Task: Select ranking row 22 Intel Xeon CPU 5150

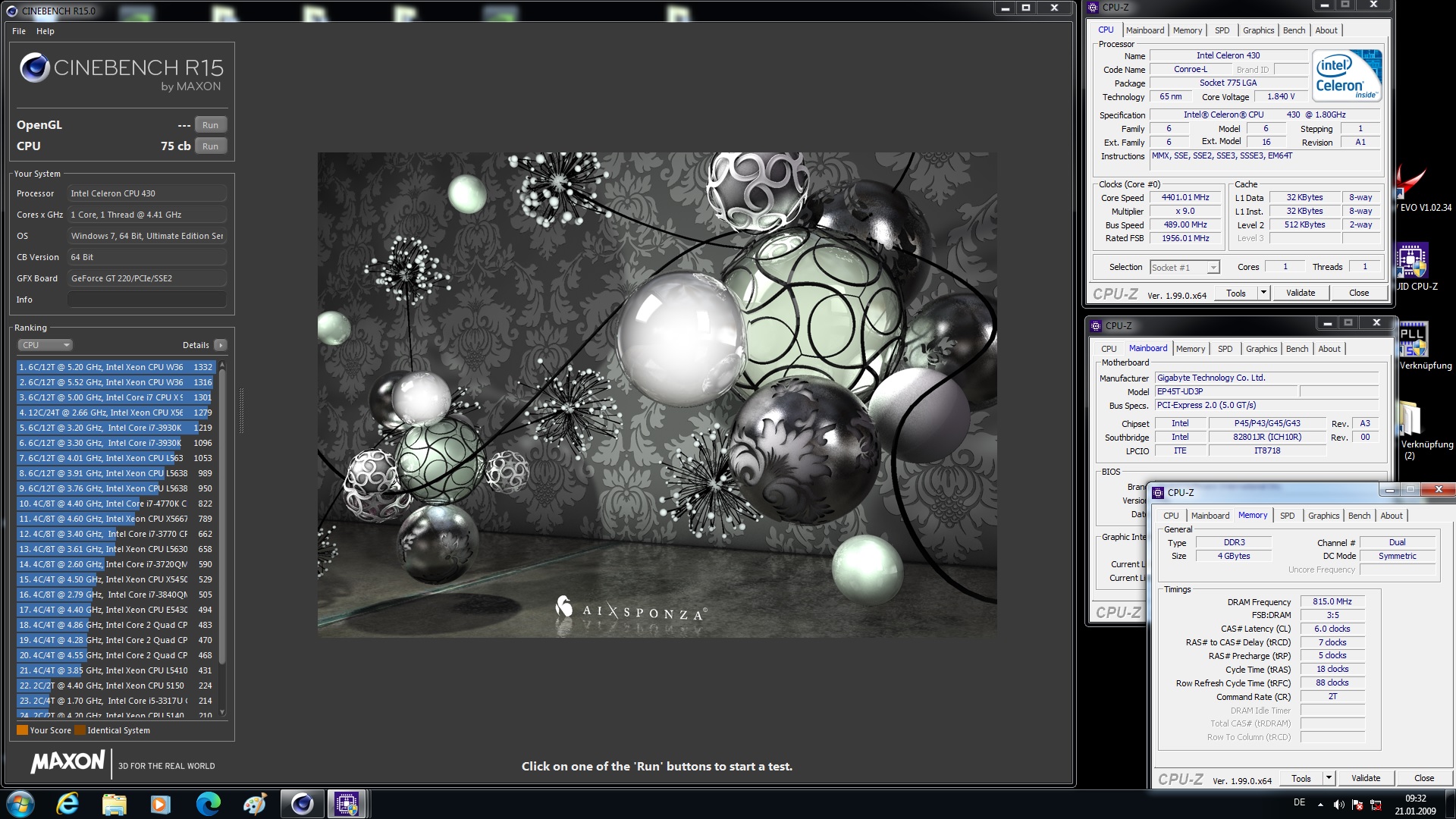Action: 117,686
